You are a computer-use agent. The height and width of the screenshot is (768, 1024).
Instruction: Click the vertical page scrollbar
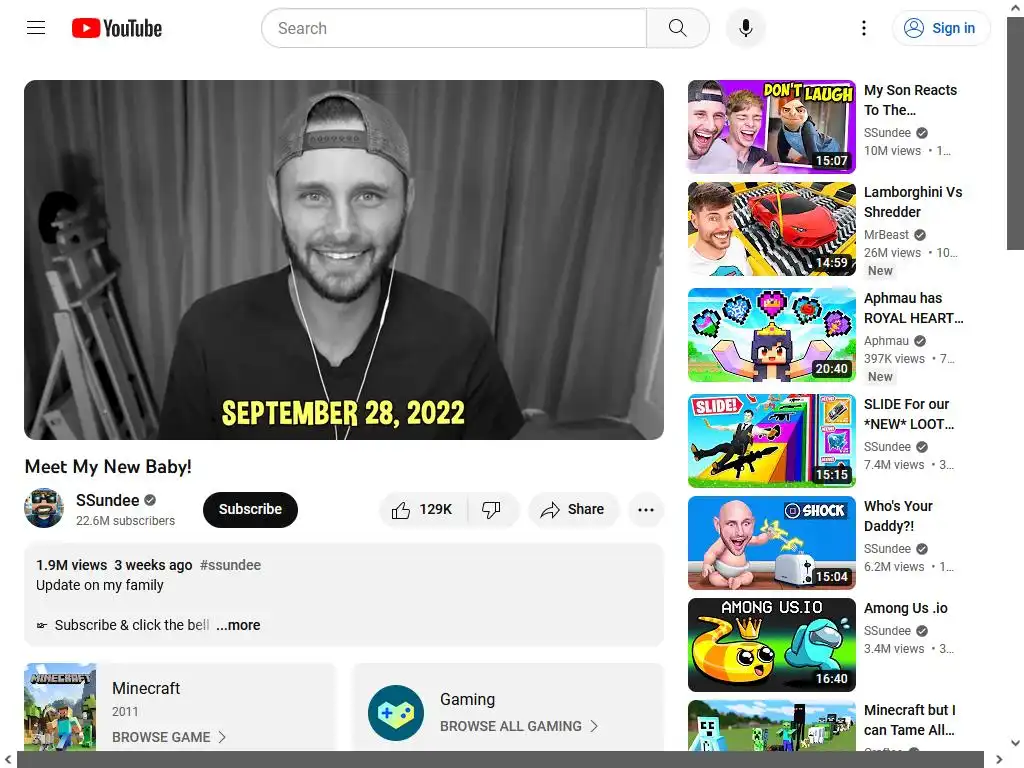[x=1016, y=134]
